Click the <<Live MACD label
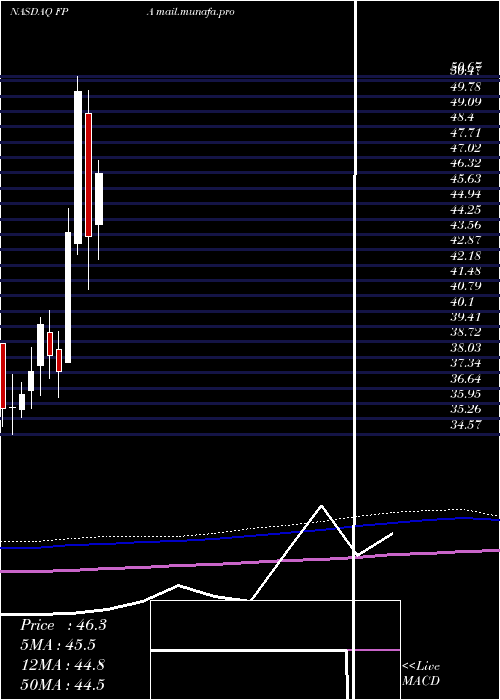The height and width of the screenshot is (700, 500). [421, 673]
